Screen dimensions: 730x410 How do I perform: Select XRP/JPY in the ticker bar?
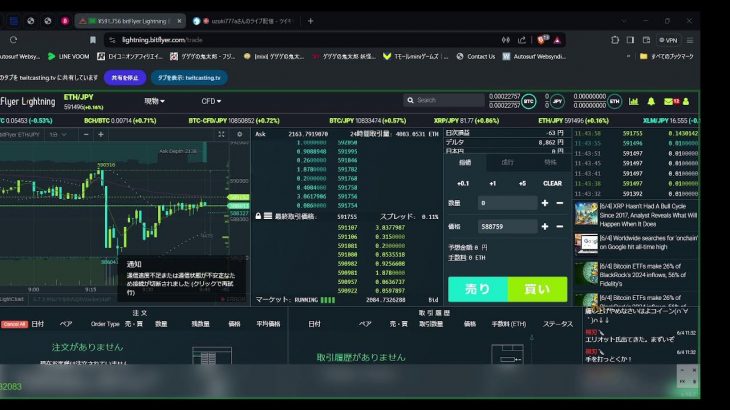click(x=466, y=121)
